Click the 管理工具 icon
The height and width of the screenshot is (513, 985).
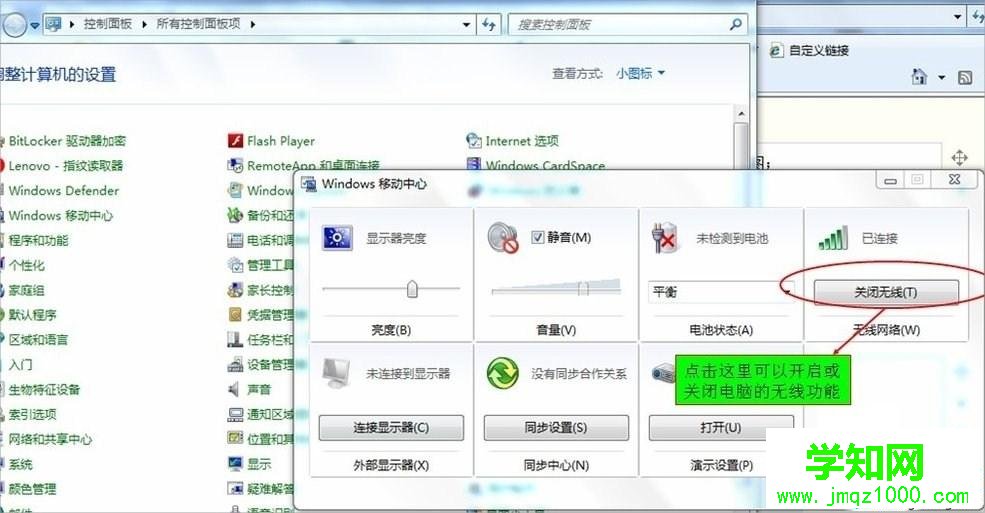pos(236,265)
